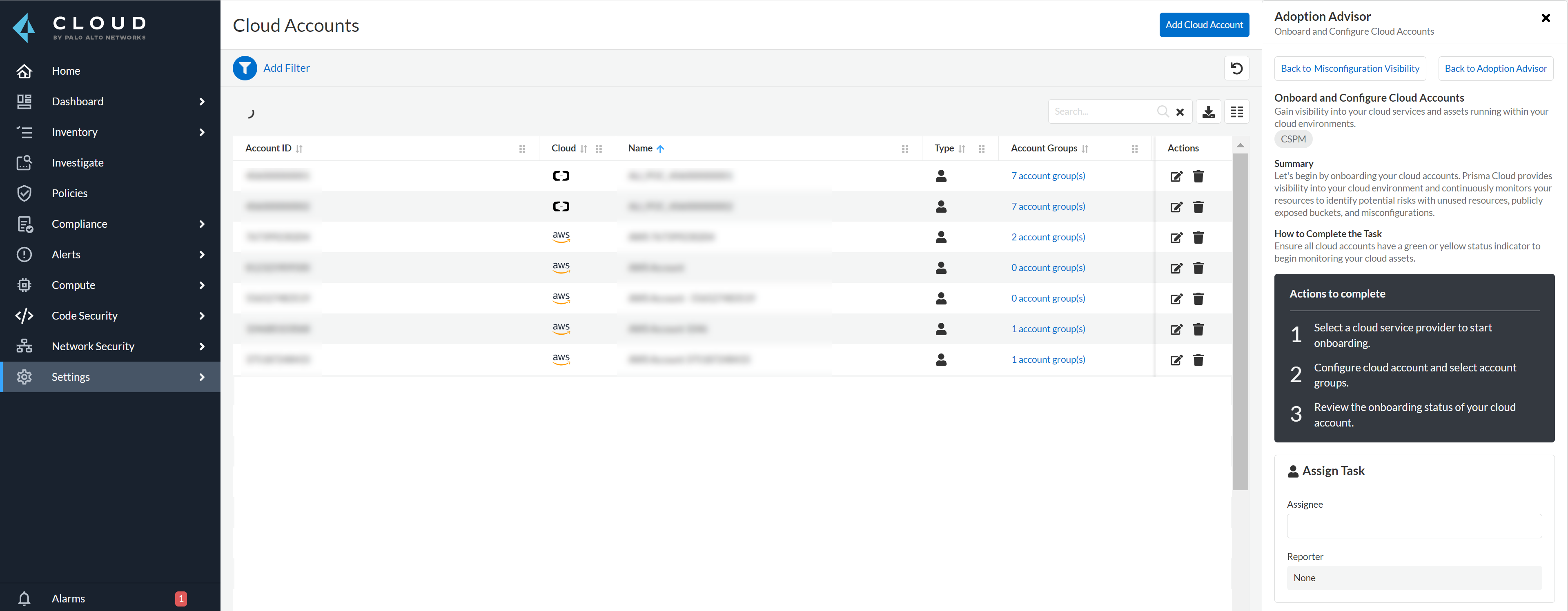The height and width of the screenshot is (611, 1568).
Task: Sort by Account ID column
Action: 299,149
